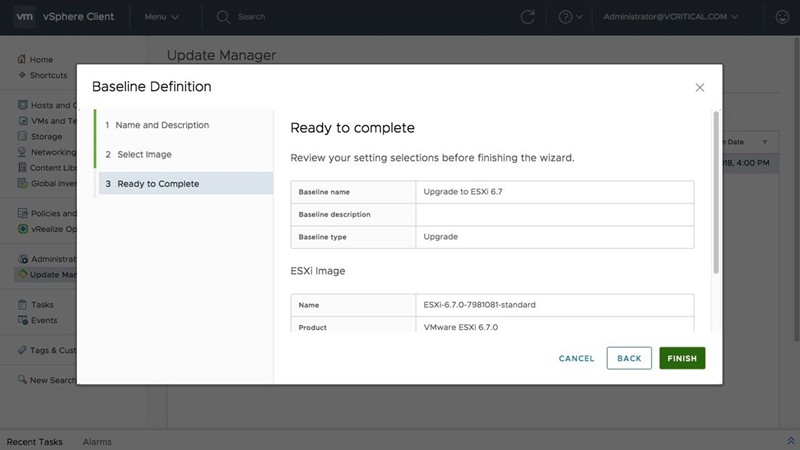Click the search magnifier icon
Screen dimensions: 800x450
[x=223, y=17]
